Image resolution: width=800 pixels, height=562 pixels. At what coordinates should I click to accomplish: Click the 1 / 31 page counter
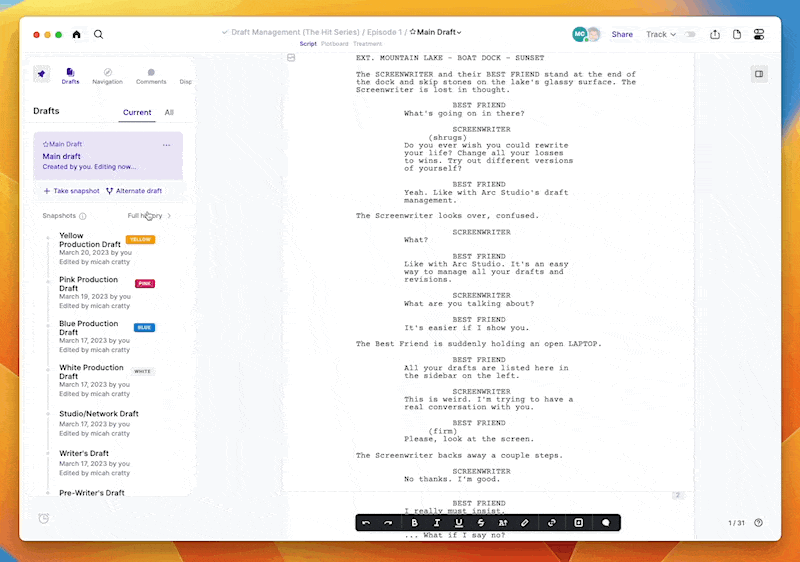coord(736,523)
